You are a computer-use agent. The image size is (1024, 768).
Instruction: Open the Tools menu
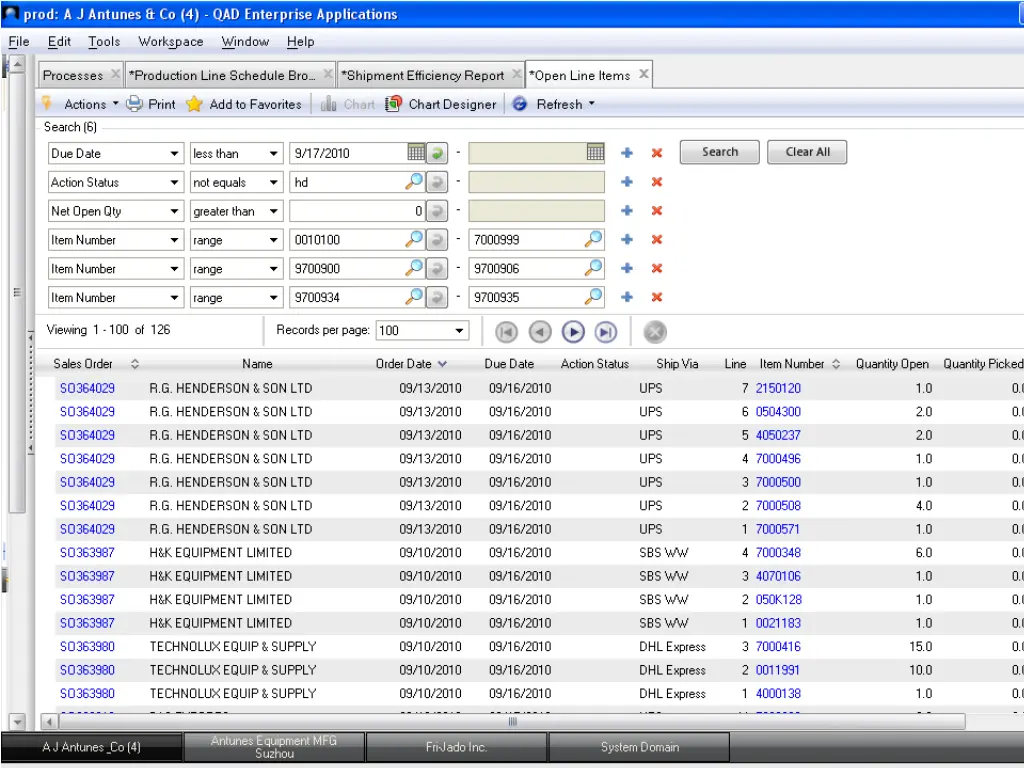104,42
